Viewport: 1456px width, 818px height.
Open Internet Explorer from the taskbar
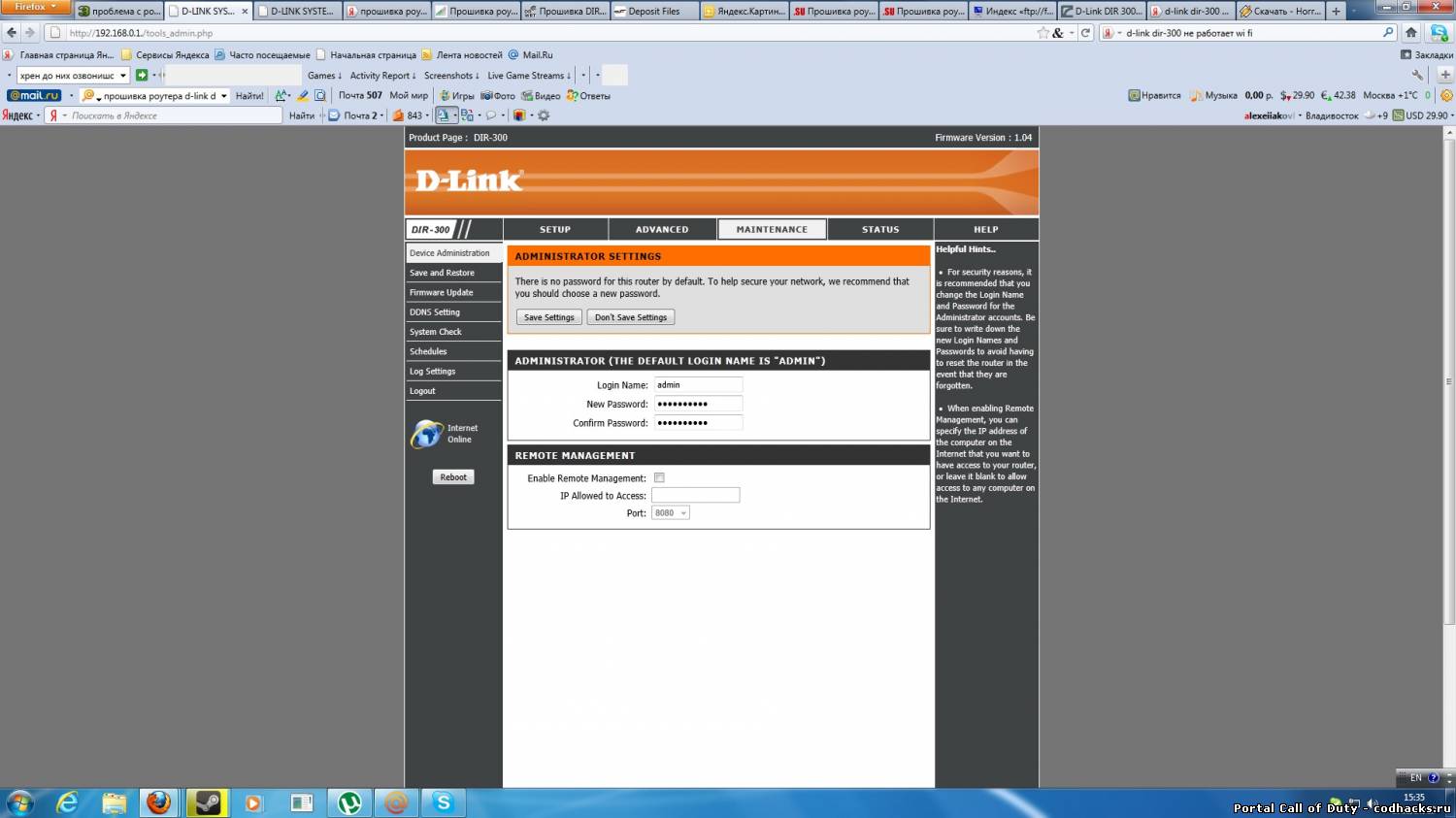67,802
